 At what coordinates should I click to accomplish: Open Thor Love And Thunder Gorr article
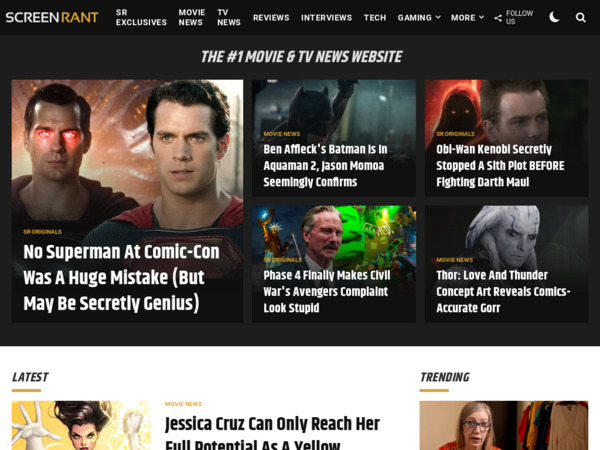coord(503,291)
